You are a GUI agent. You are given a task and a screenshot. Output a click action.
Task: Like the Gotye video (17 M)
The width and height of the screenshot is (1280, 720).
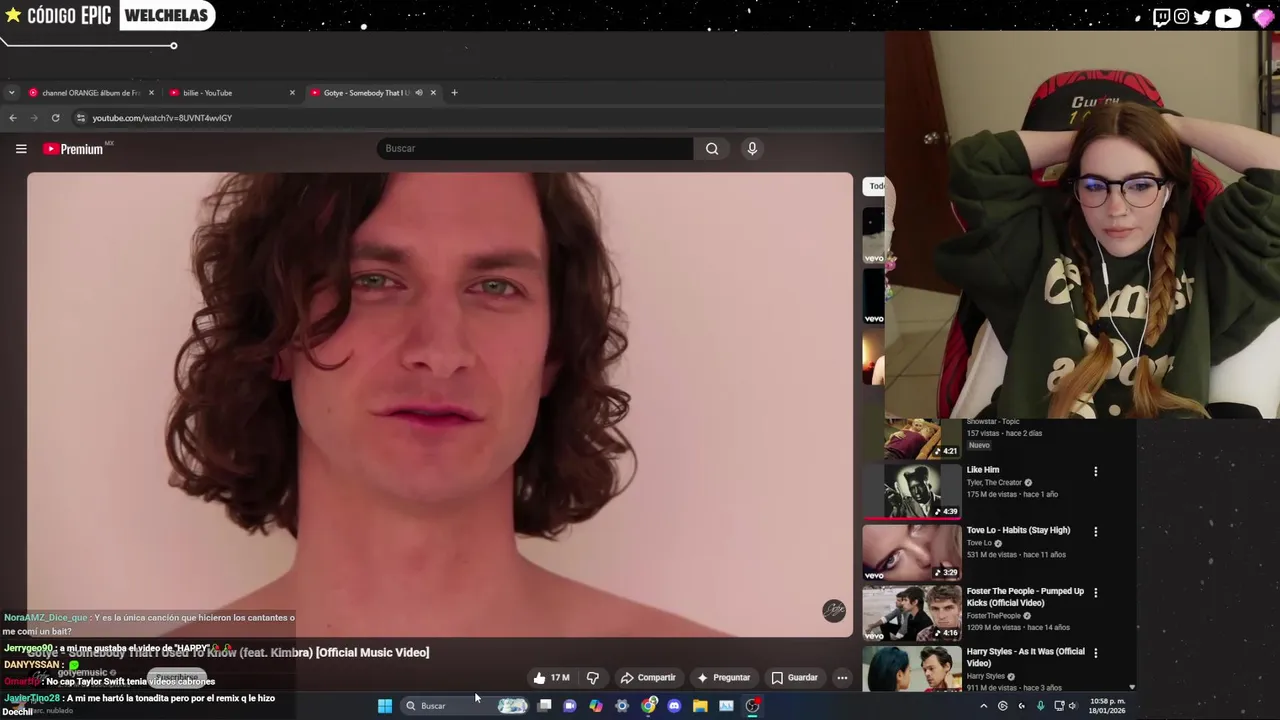551,678
